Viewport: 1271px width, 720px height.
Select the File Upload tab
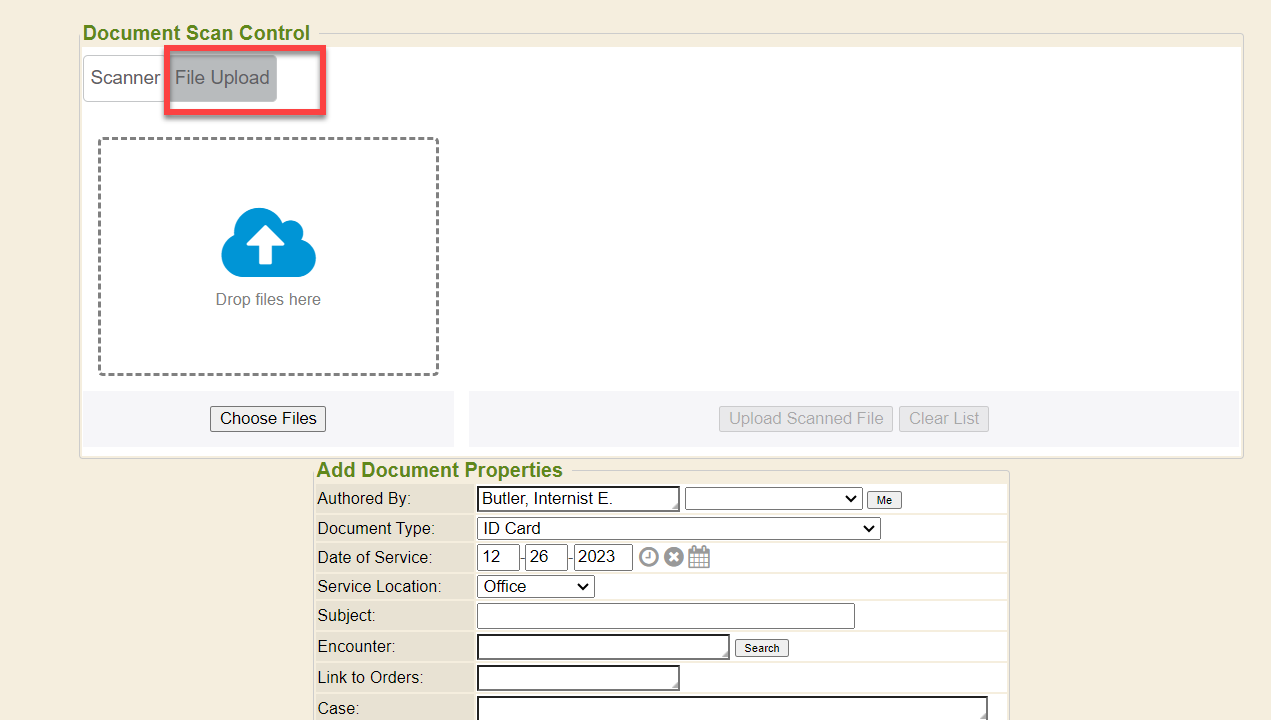click(222, 78)
